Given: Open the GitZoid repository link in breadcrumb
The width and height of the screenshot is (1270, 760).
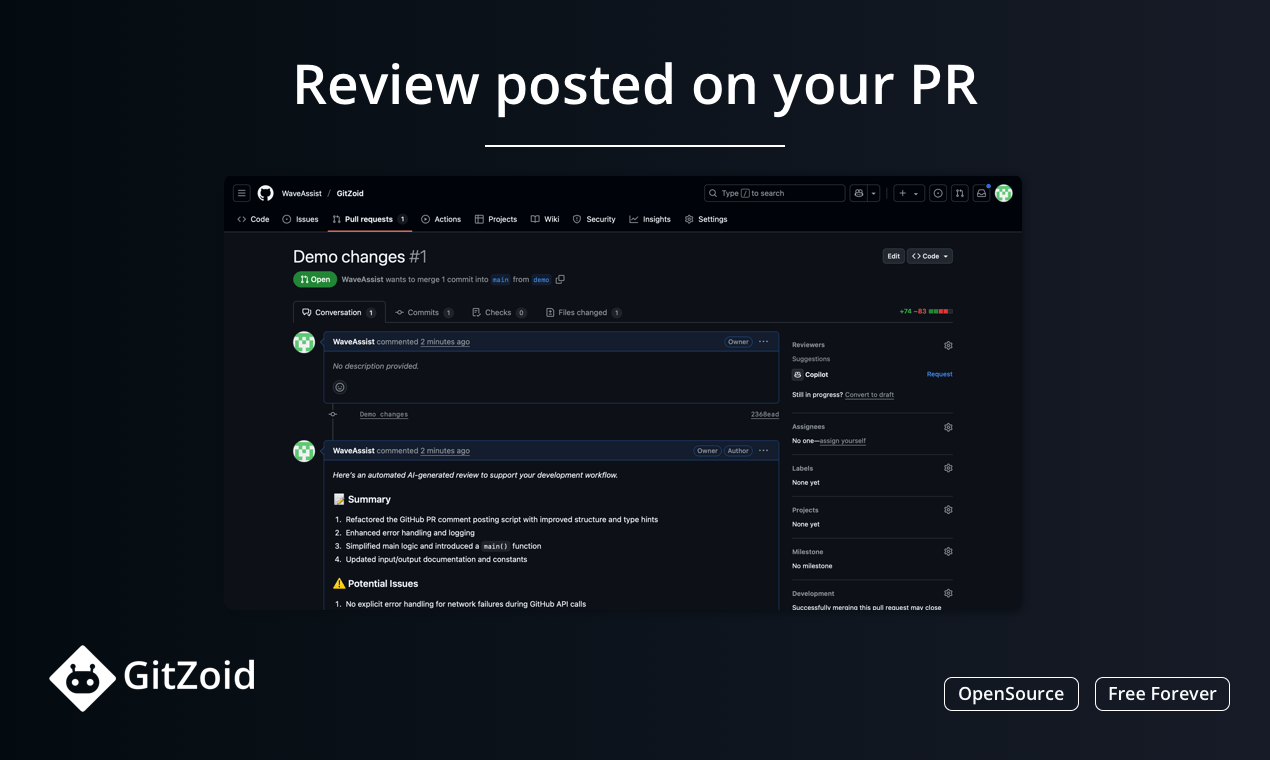Looking at the screenshot, I should (x=350, y=193).
